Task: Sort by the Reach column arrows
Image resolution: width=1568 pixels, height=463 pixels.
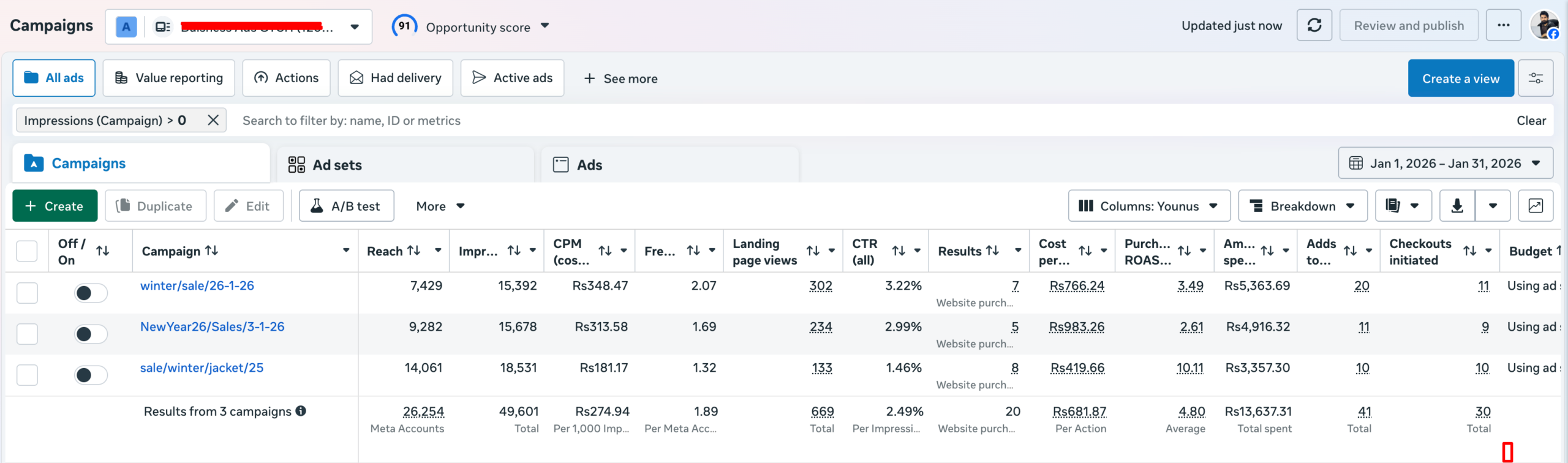Action: (414, 250)
